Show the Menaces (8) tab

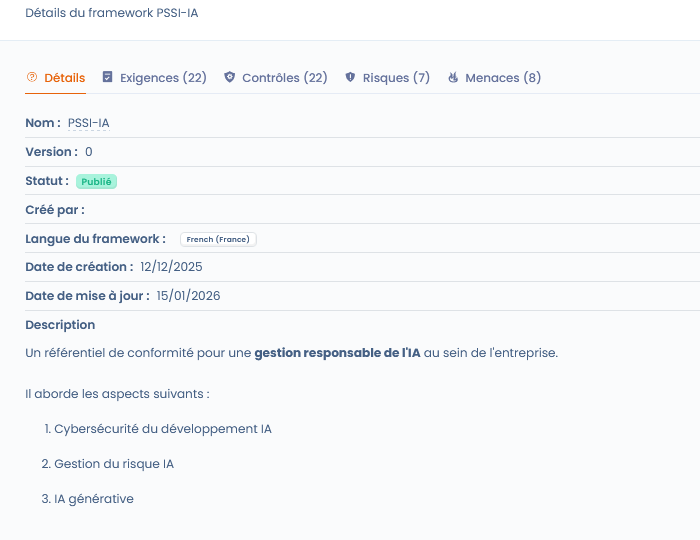tap(503, 78)
